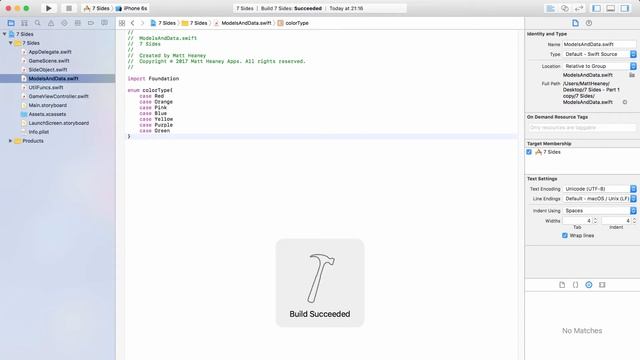640x360 pixels.
Task: Show the Symbol navigator
Action: click(x=24, y=23)
